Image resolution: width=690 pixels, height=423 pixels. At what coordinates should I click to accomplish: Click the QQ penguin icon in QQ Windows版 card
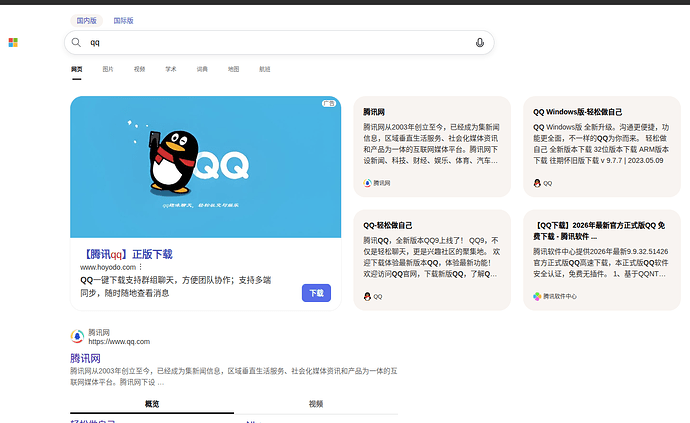tap(537, 183)
